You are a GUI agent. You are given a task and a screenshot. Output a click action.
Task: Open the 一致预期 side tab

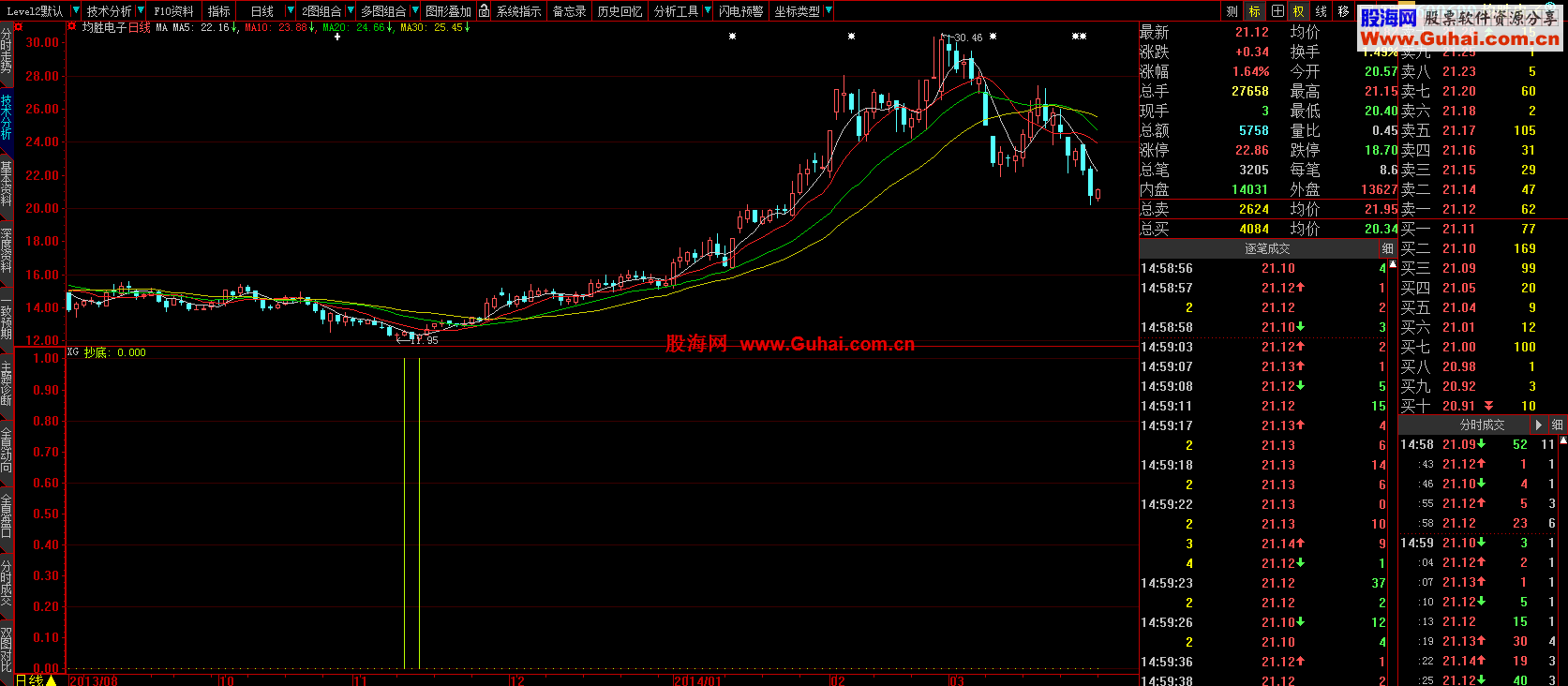pos(7,317)
